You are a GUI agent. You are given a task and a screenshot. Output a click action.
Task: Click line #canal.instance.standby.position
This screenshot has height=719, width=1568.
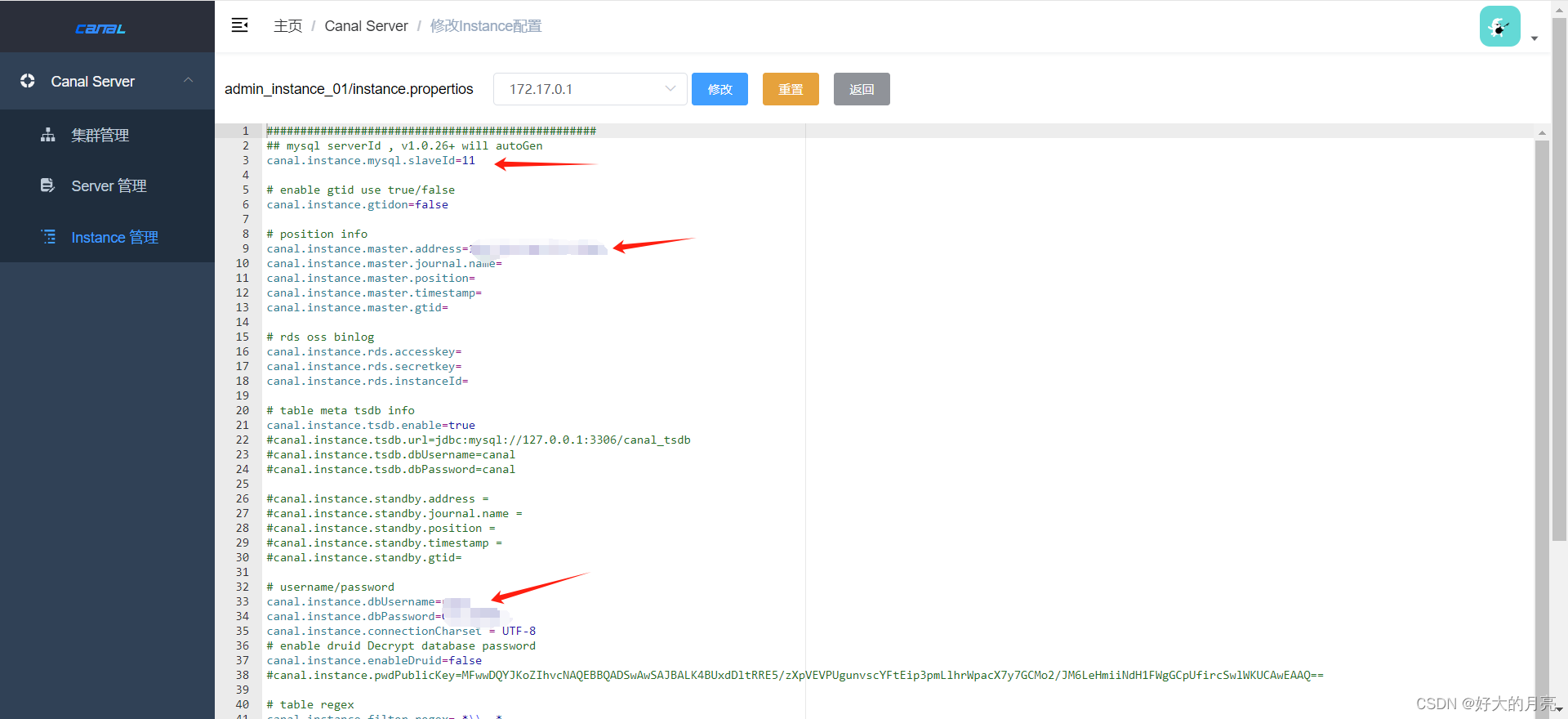coord(381,528)
